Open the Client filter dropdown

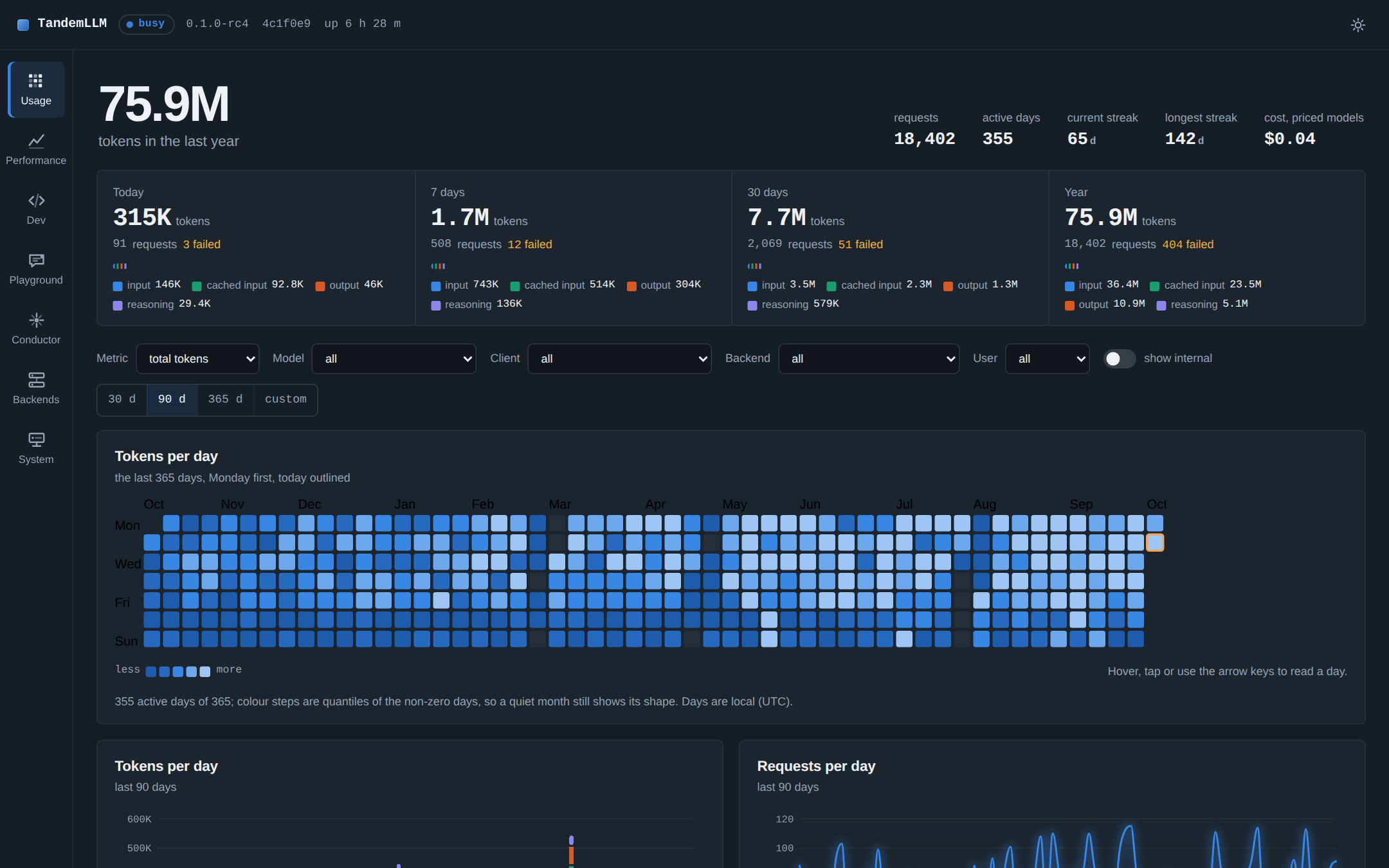point(619,359)
